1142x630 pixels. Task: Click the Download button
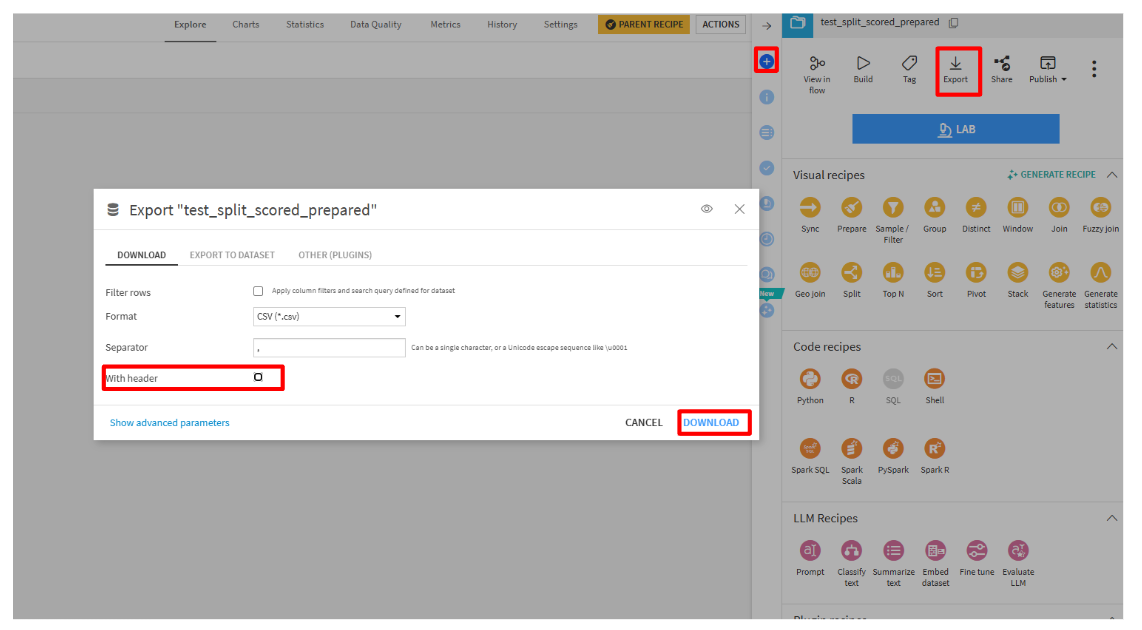[x=712, y=422]
